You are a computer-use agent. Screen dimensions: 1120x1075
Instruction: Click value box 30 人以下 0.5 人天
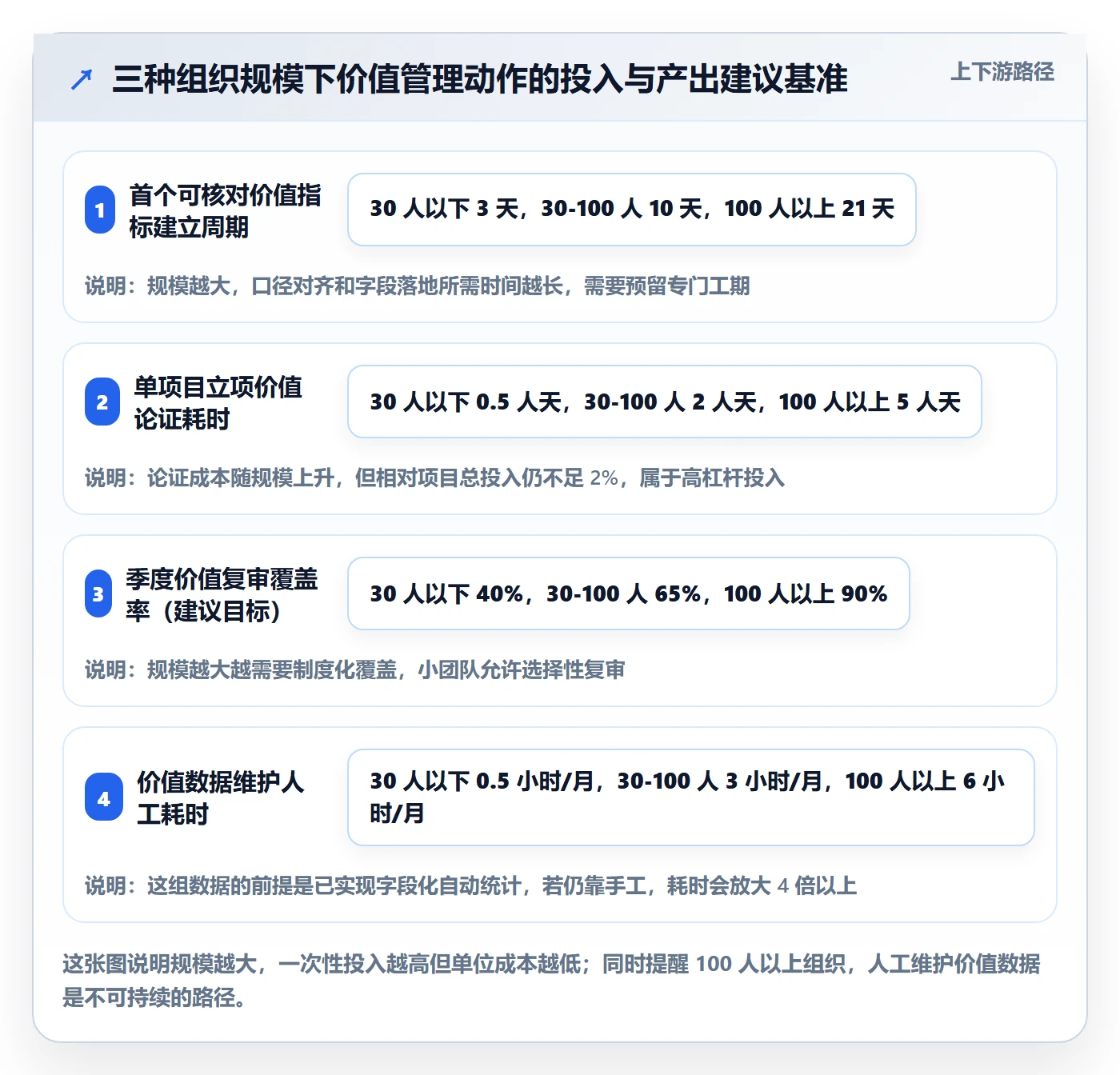[x=665, y=402]
